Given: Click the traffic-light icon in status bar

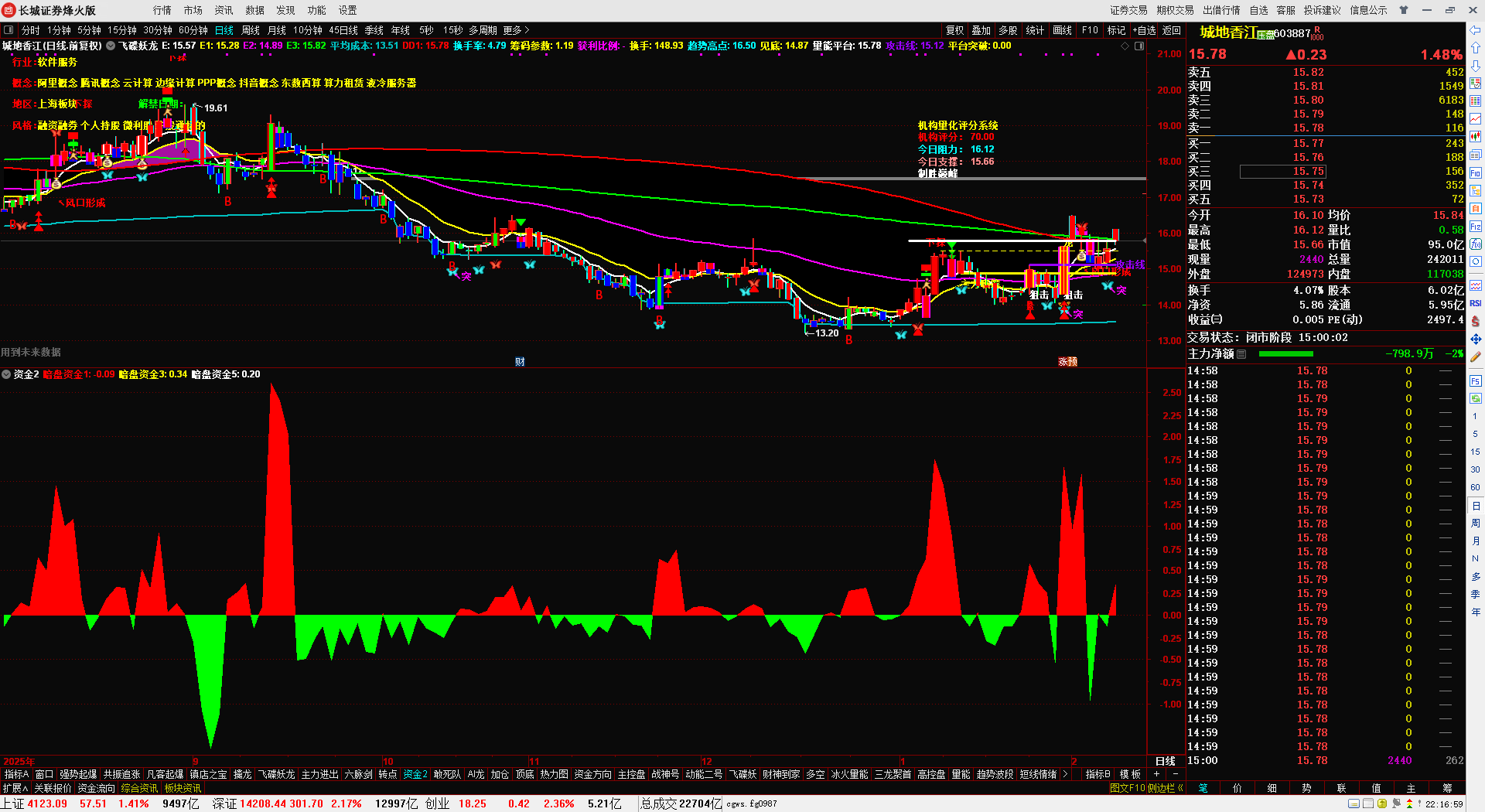Looking at the screenshot, I should (x=1410, y=804).
